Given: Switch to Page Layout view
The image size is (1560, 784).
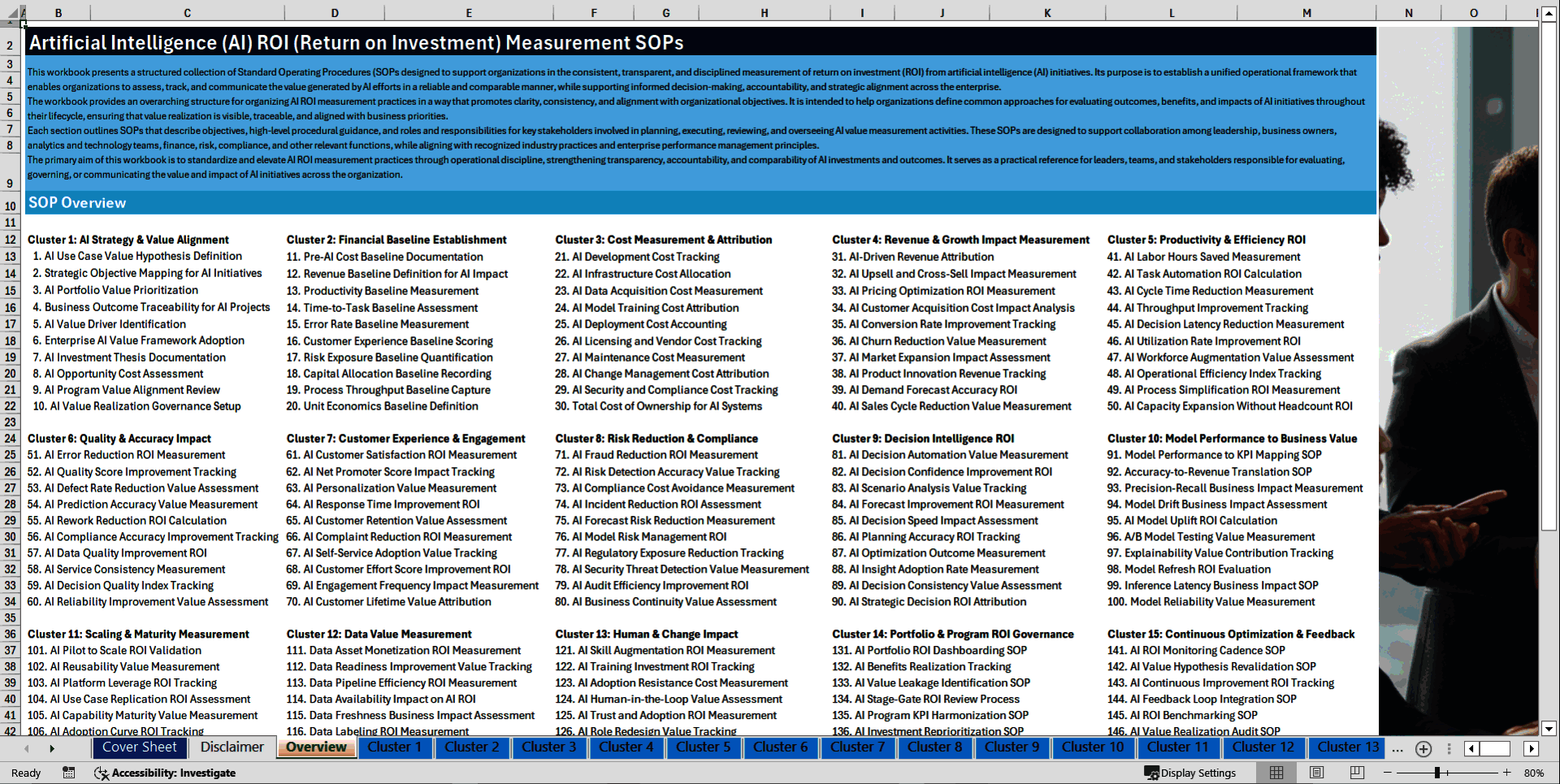Looking at the screenshot, I should pos(1316,773).
